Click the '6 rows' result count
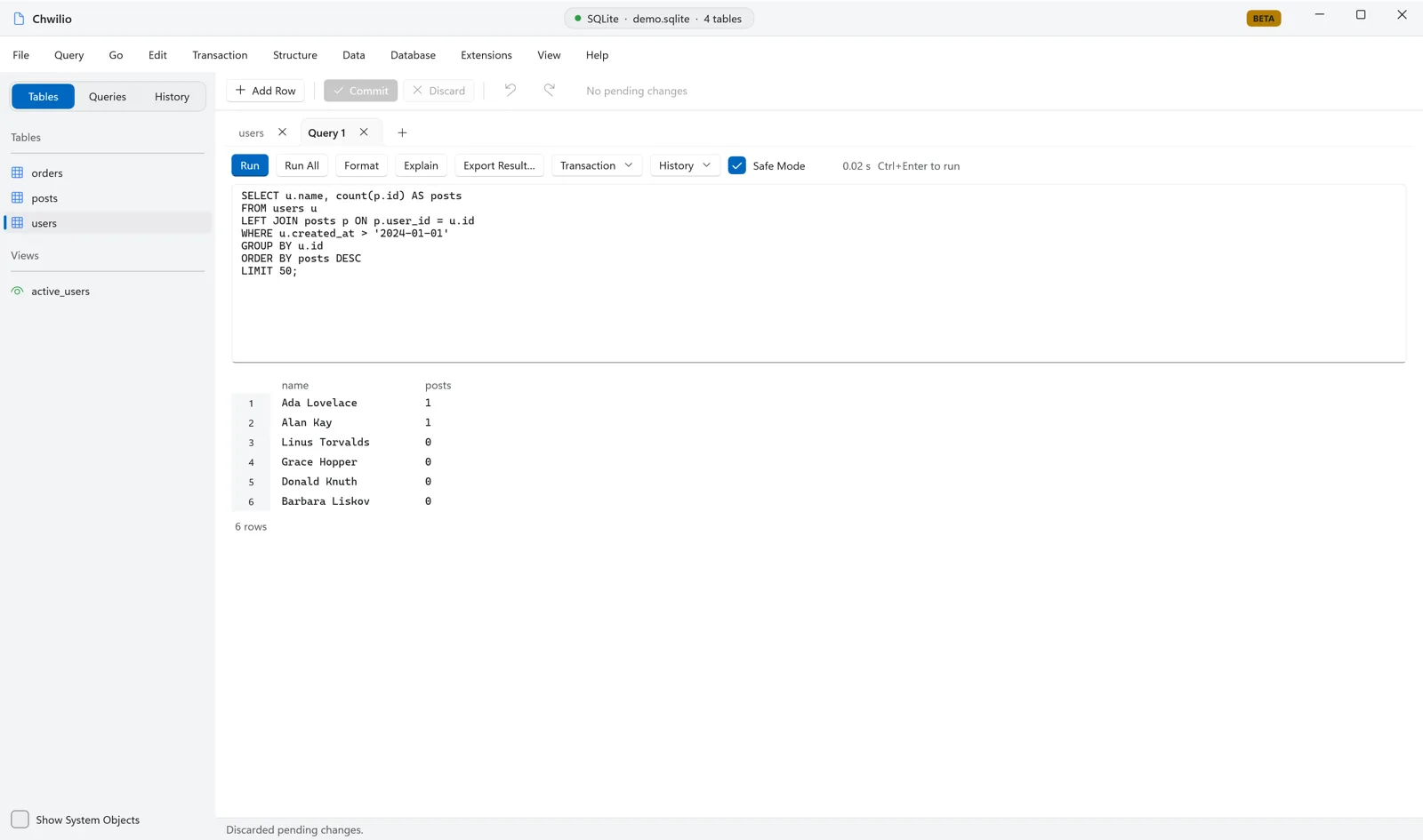The width and height of the screenshot is (1423, 840). click(251, 526)
